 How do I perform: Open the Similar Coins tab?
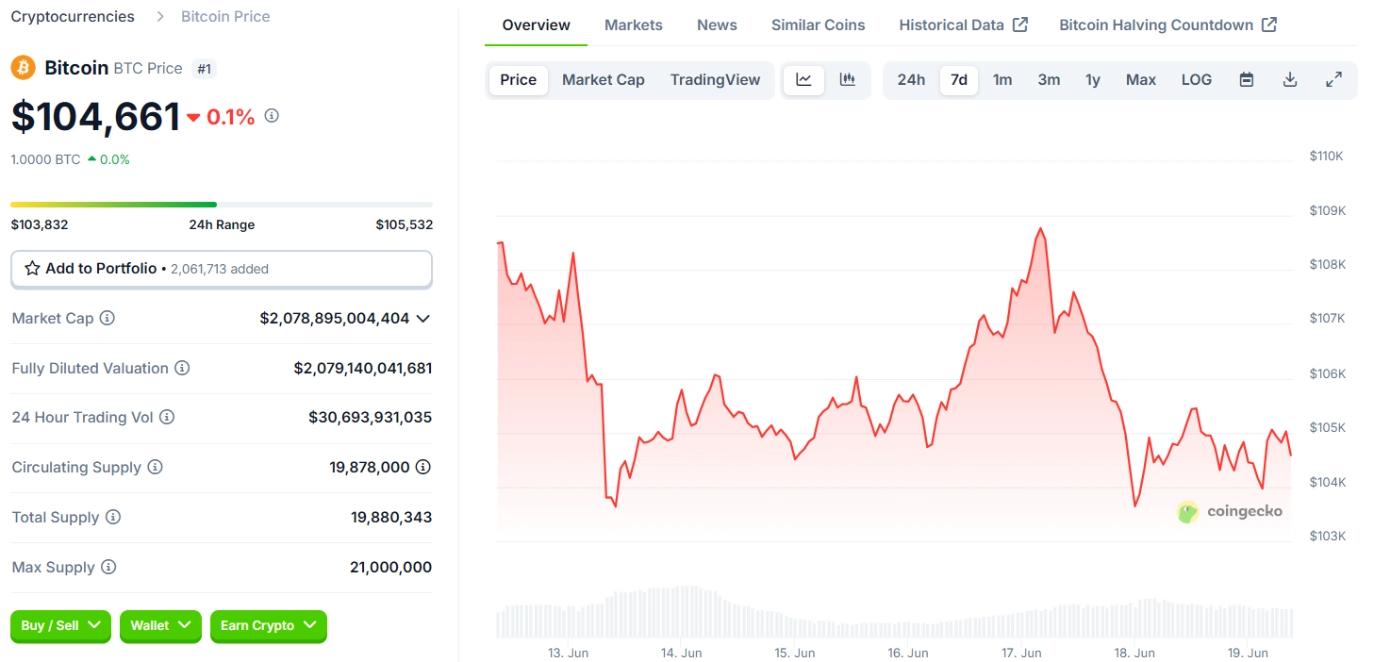point(818,25)
